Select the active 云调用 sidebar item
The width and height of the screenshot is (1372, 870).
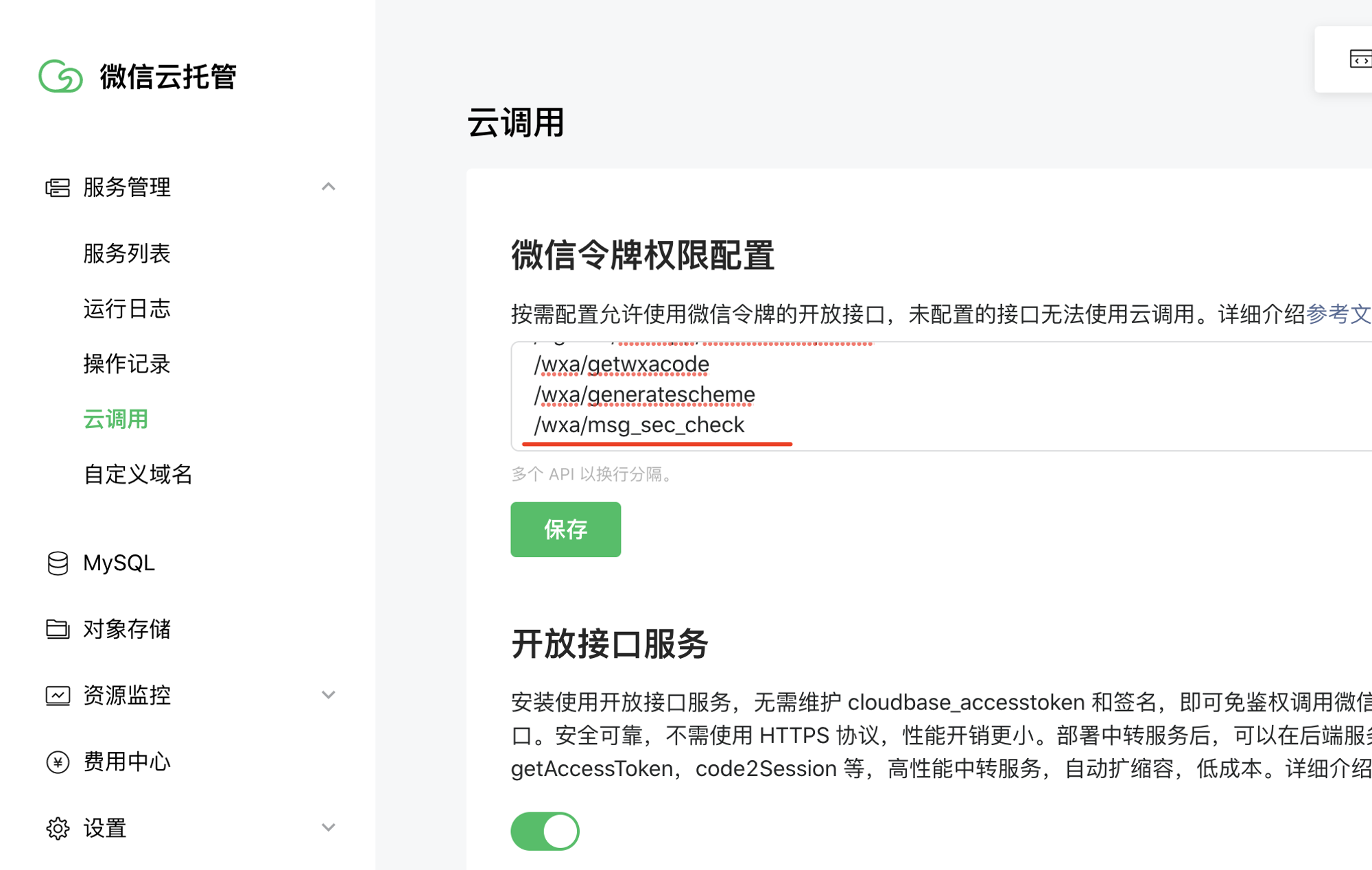click(115, 419)
